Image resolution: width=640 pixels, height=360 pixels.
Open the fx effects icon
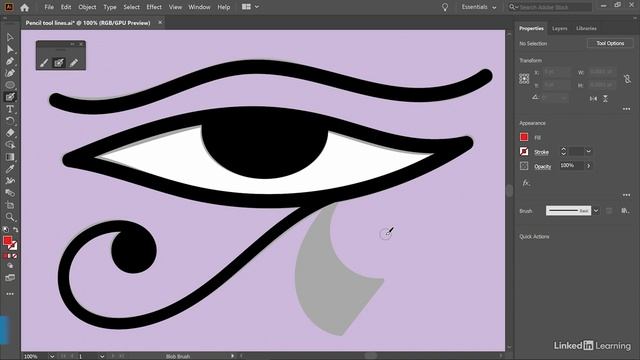526,183
